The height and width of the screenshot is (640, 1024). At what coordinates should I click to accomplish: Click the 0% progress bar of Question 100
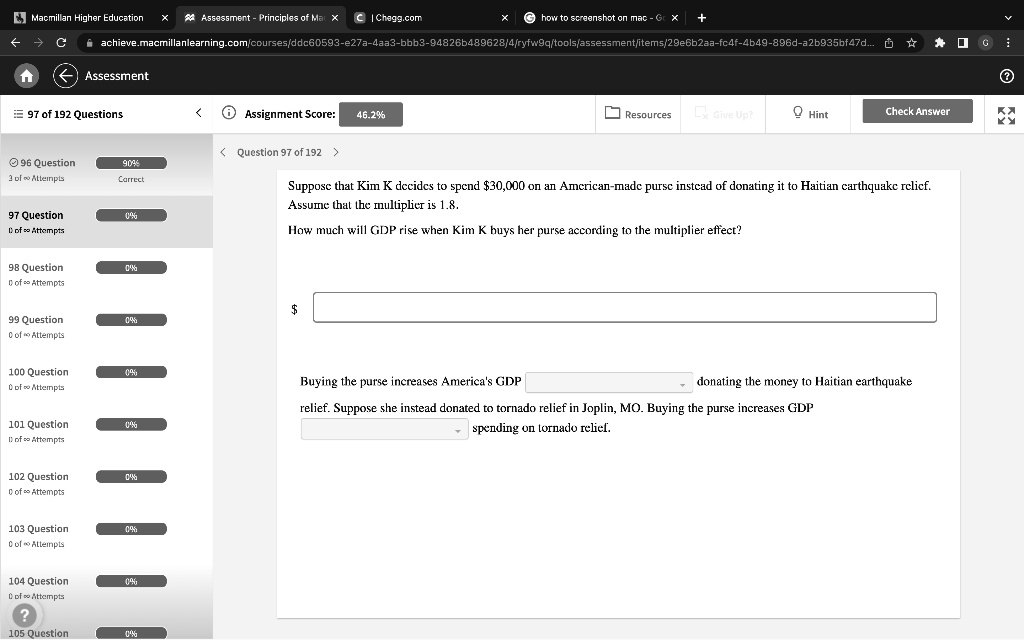[131, 372]
